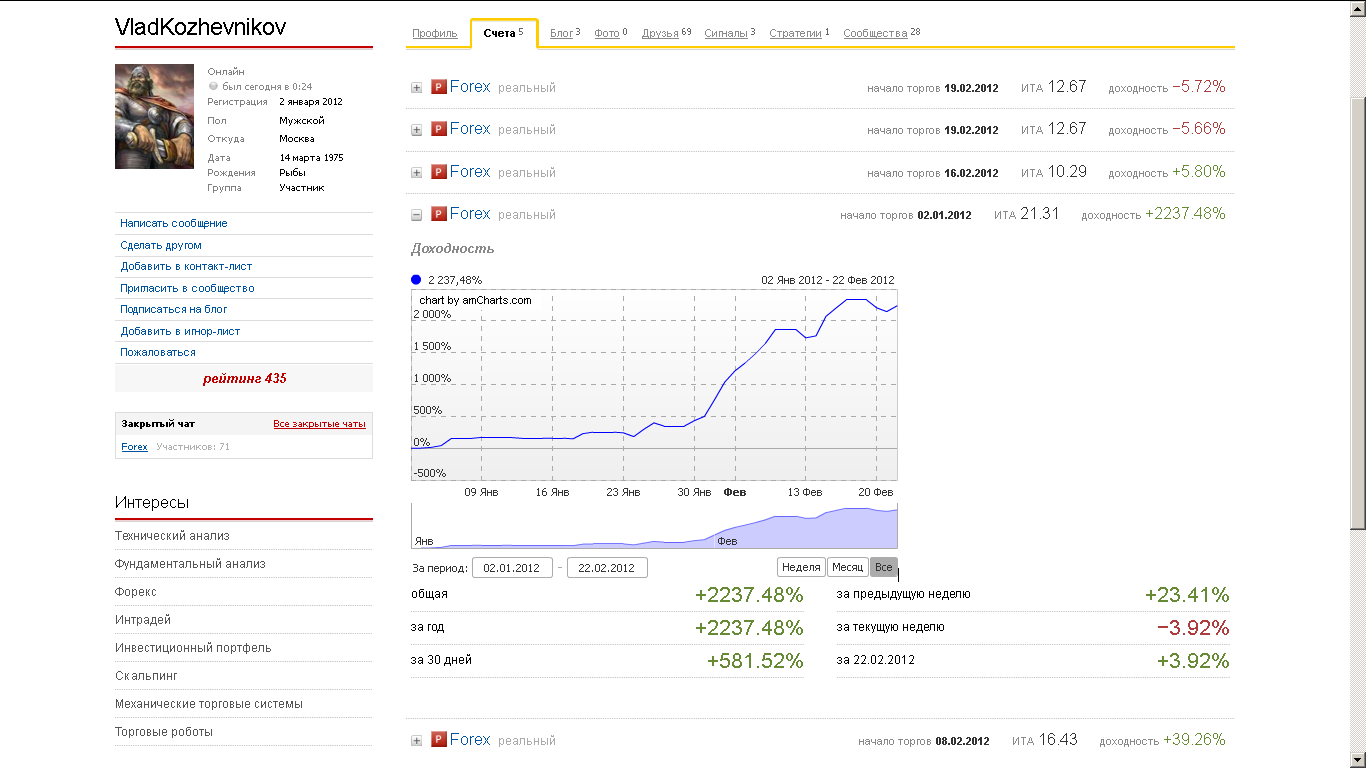Expand the Forex account with −5.72% return
Viewport: 1366px width, 768px height.
(x=416, y=88)
